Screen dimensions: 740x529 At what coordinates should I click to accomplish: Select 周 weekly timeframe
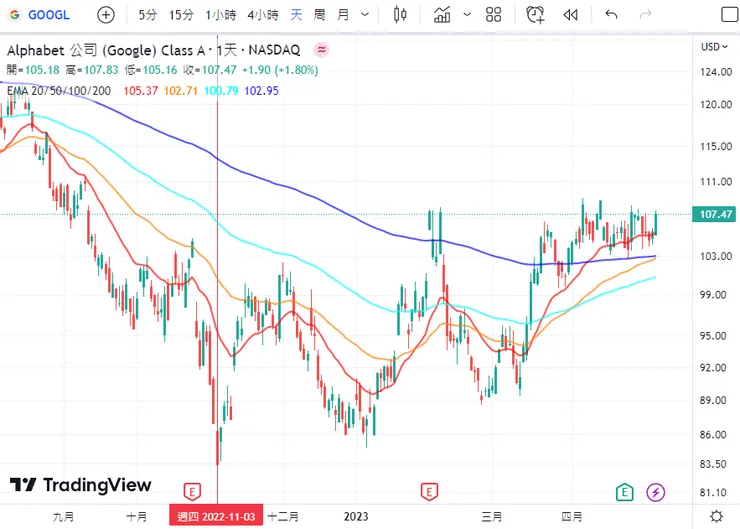coord(320,15)
